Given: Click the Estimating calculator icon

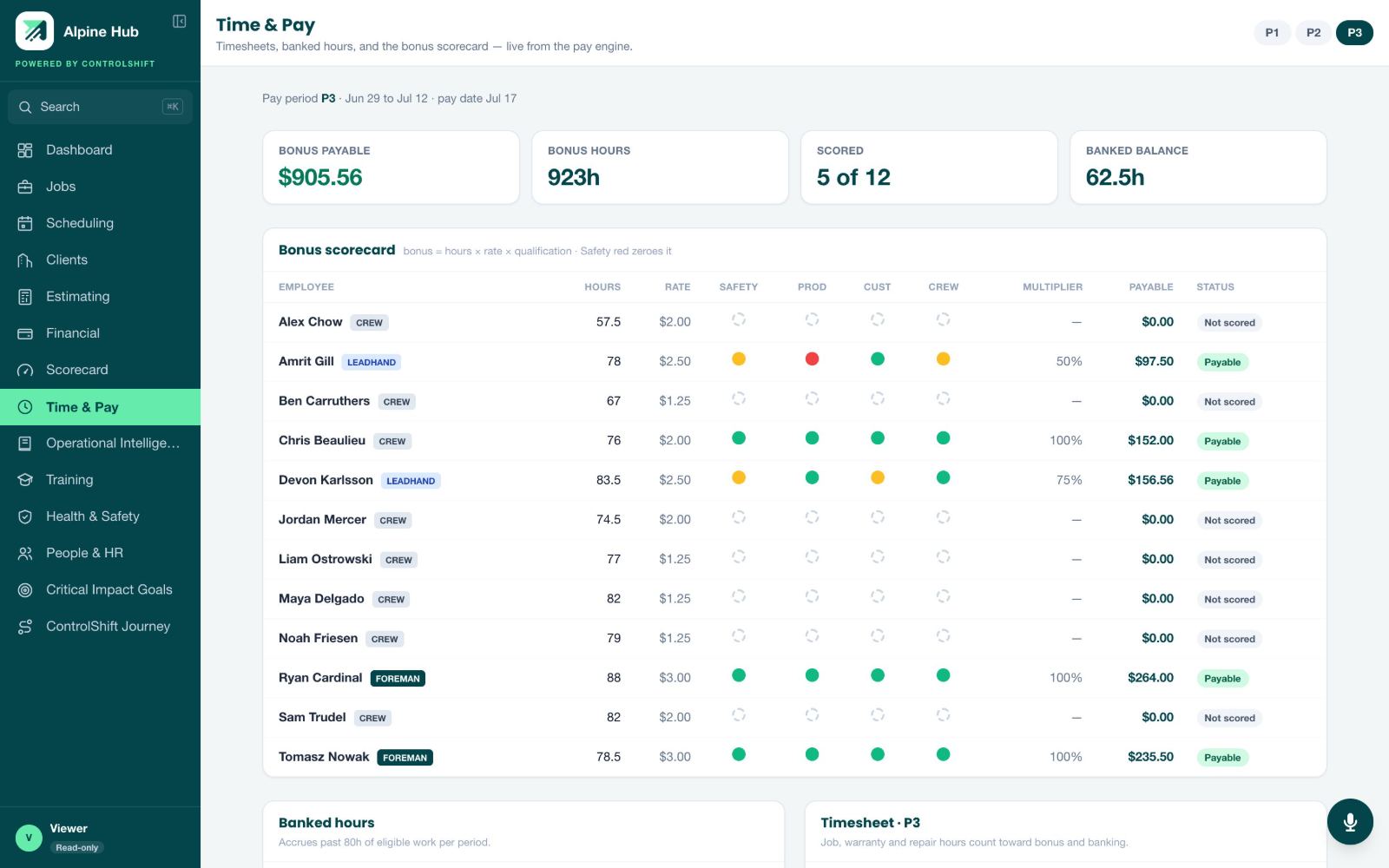Looking at the screenshot, I should 25,297.
